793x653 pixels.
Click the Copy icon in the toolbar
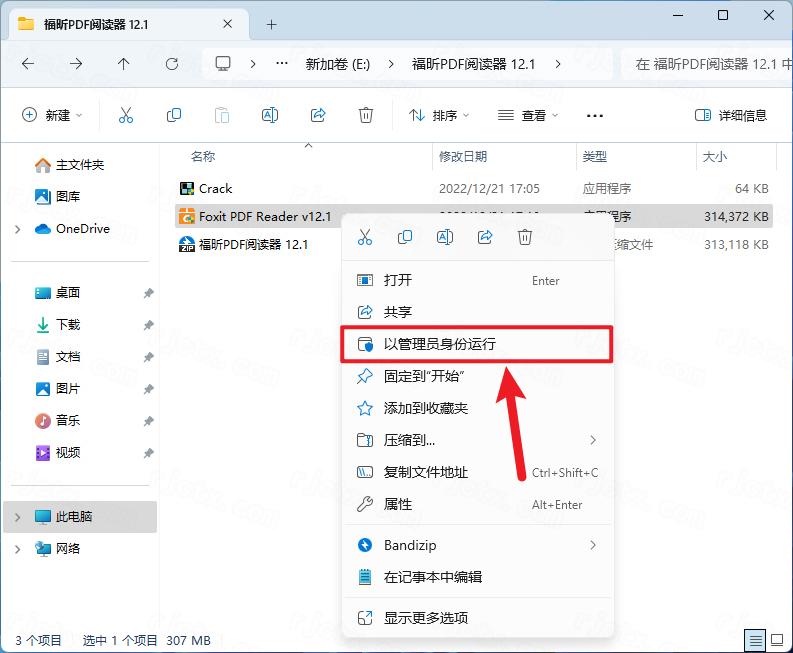(x=173, y=115)
